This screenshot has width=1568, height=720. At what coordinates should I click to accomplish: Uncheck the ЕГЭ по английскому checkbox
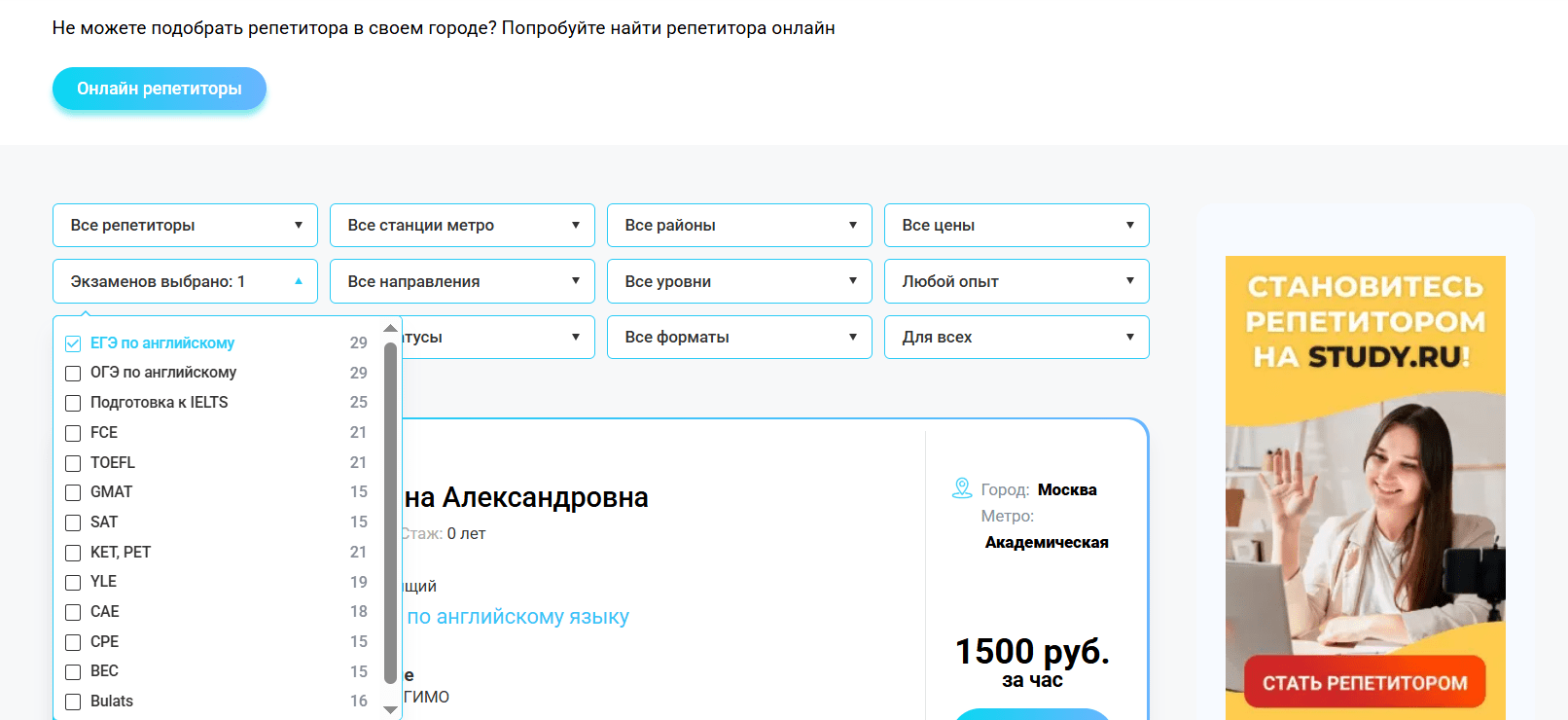pos(73,343)
